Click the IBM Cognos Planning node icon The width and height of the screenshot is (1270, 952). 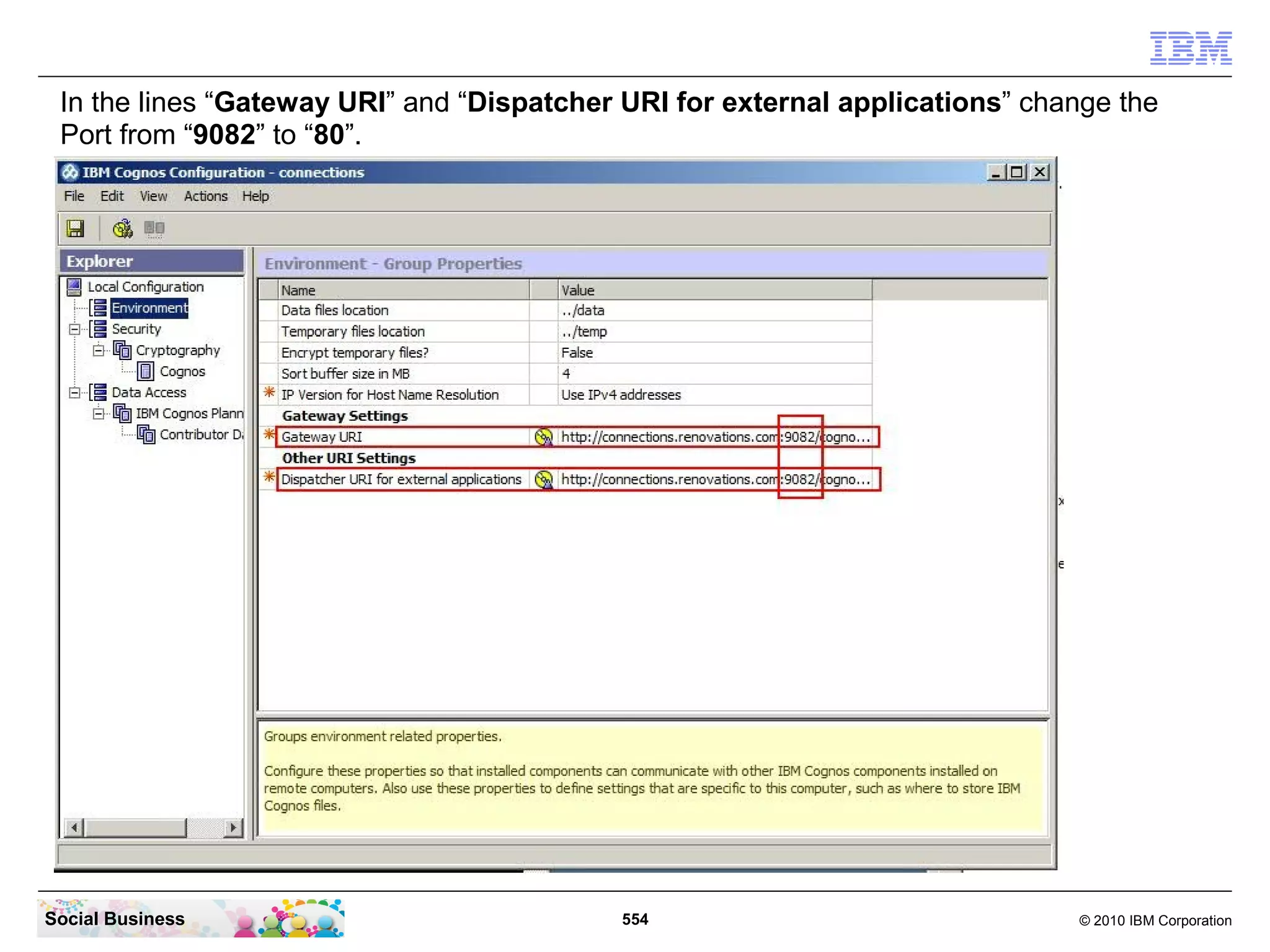122,413
